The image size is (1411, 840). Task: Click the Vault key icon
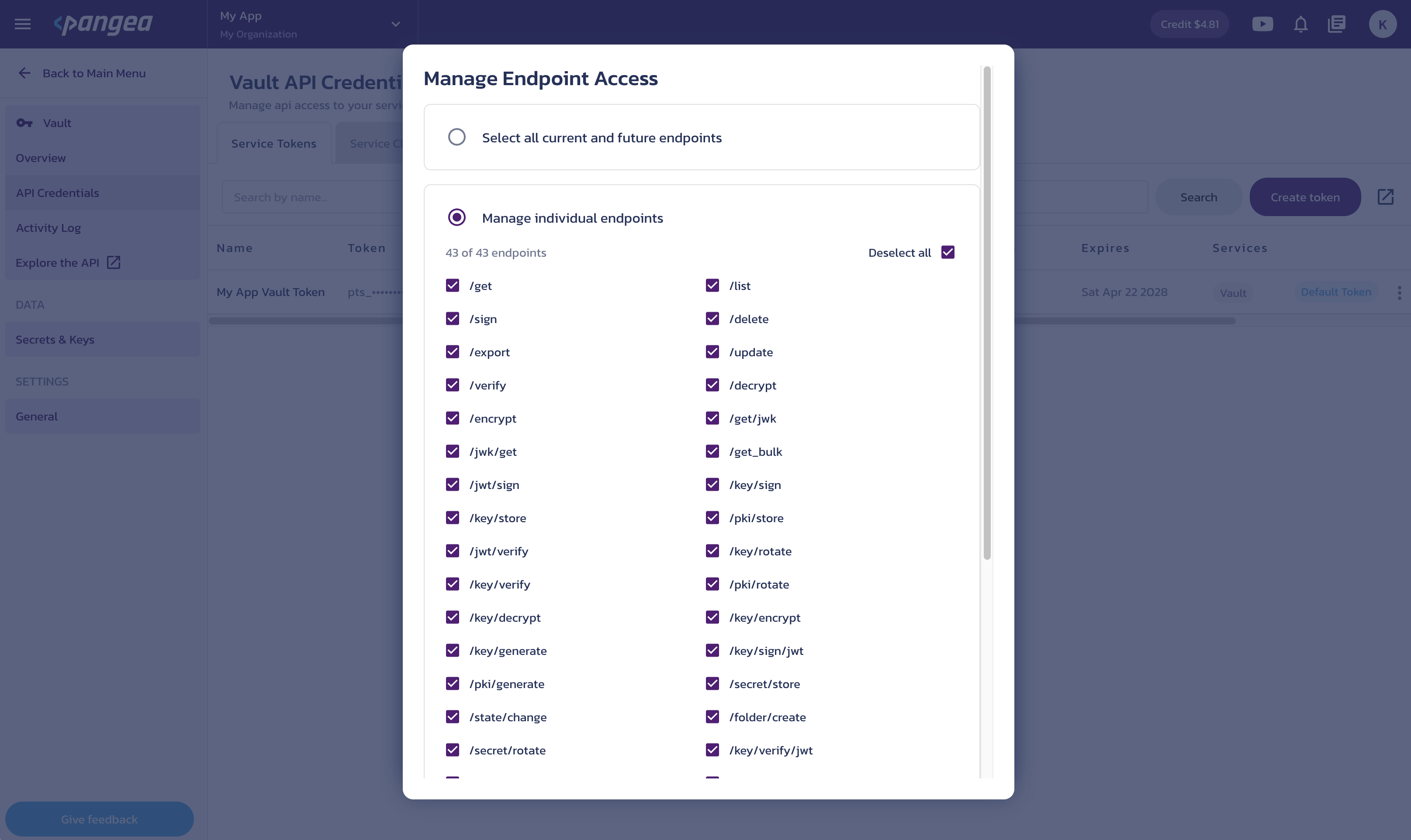(24, 123)
